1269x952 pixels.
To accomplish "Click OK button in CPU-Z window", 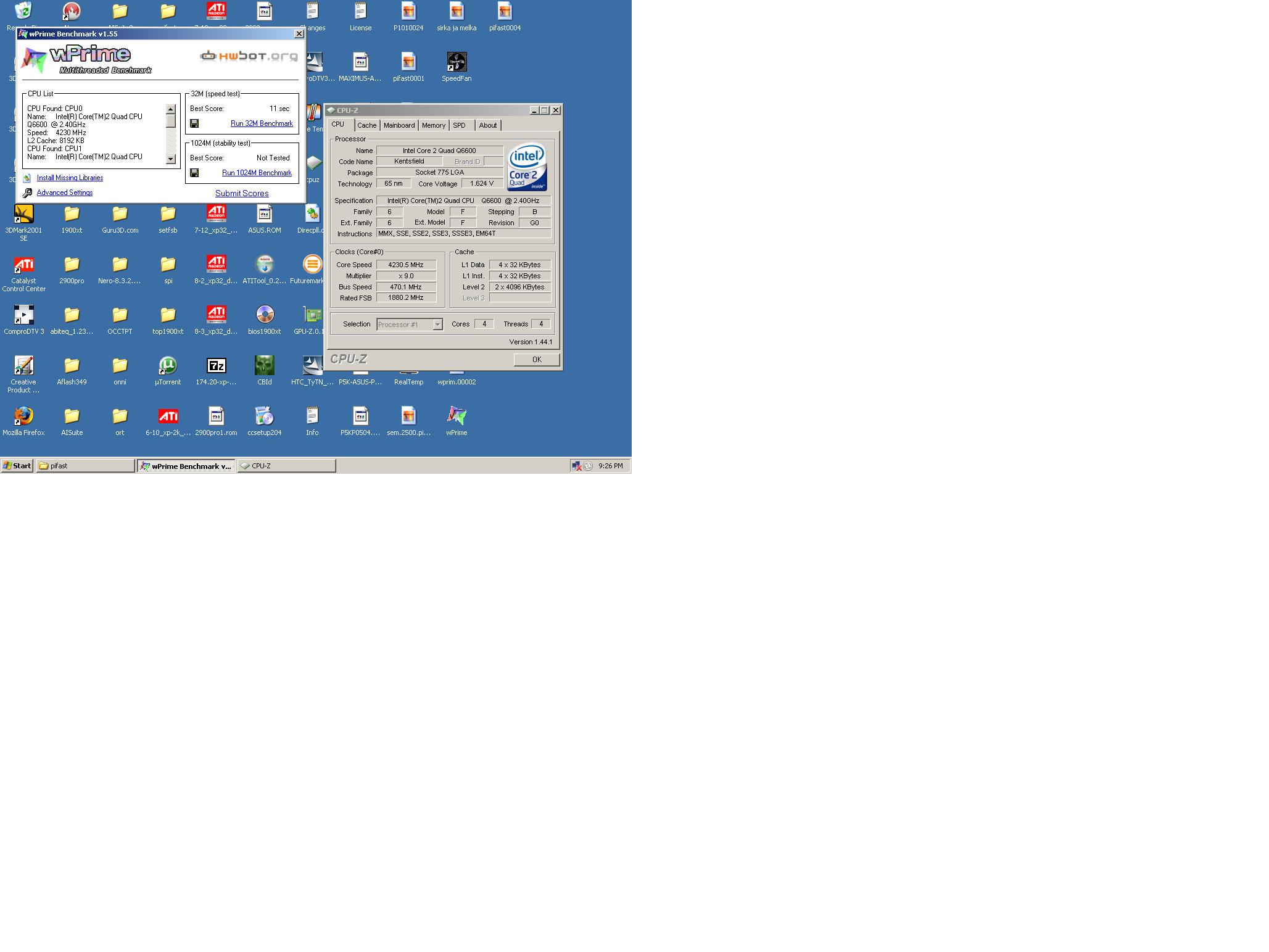I will point(537,360).
